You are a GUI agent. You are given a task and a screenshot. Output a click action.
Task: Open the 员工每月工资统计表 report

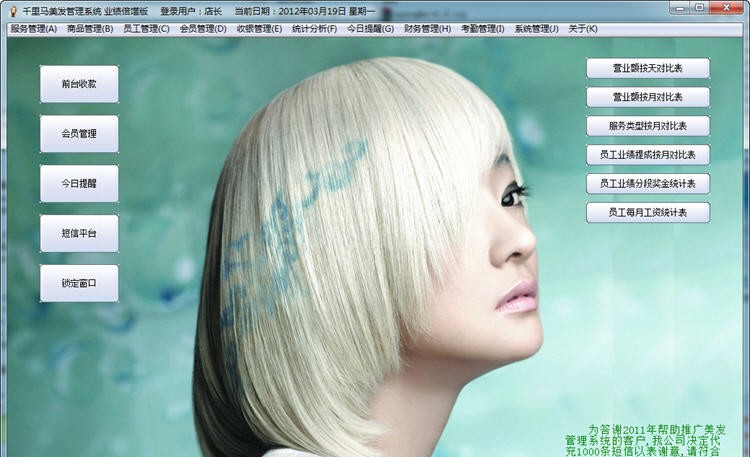648,212
